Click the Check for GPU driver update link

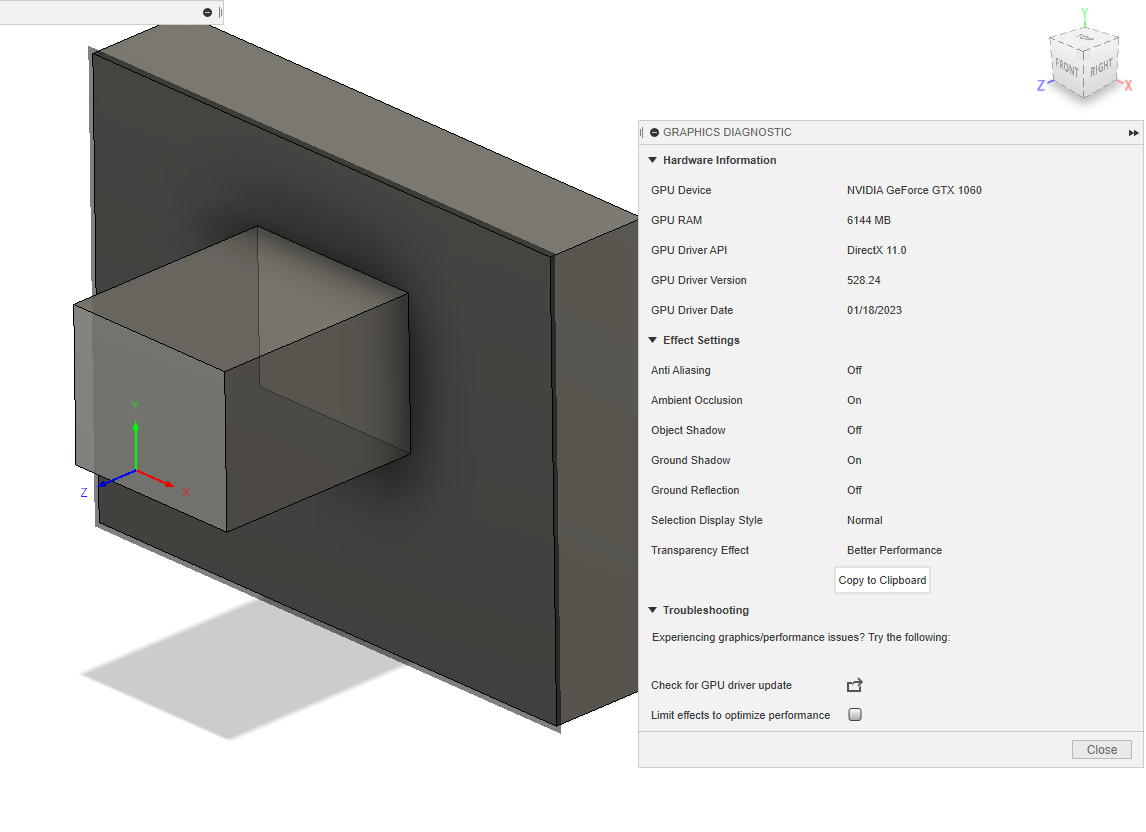(x=720, y=685)
